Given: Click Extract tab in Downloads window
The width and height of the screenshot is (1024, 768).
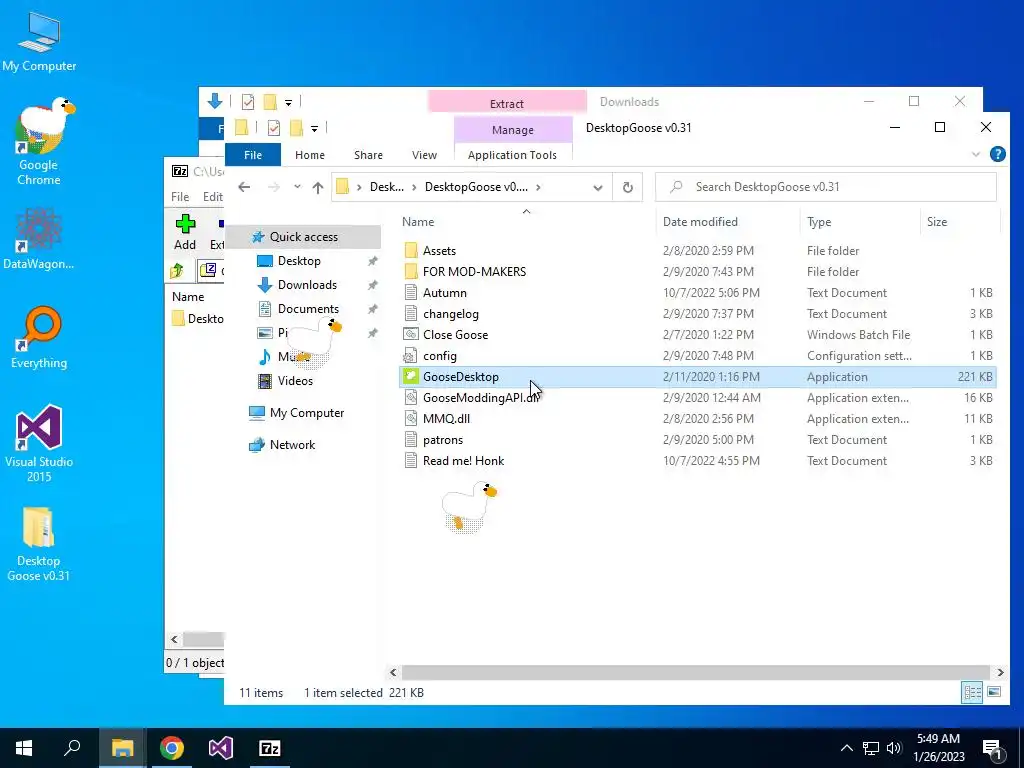Looking at the screenshot, I should click(507, 103).
